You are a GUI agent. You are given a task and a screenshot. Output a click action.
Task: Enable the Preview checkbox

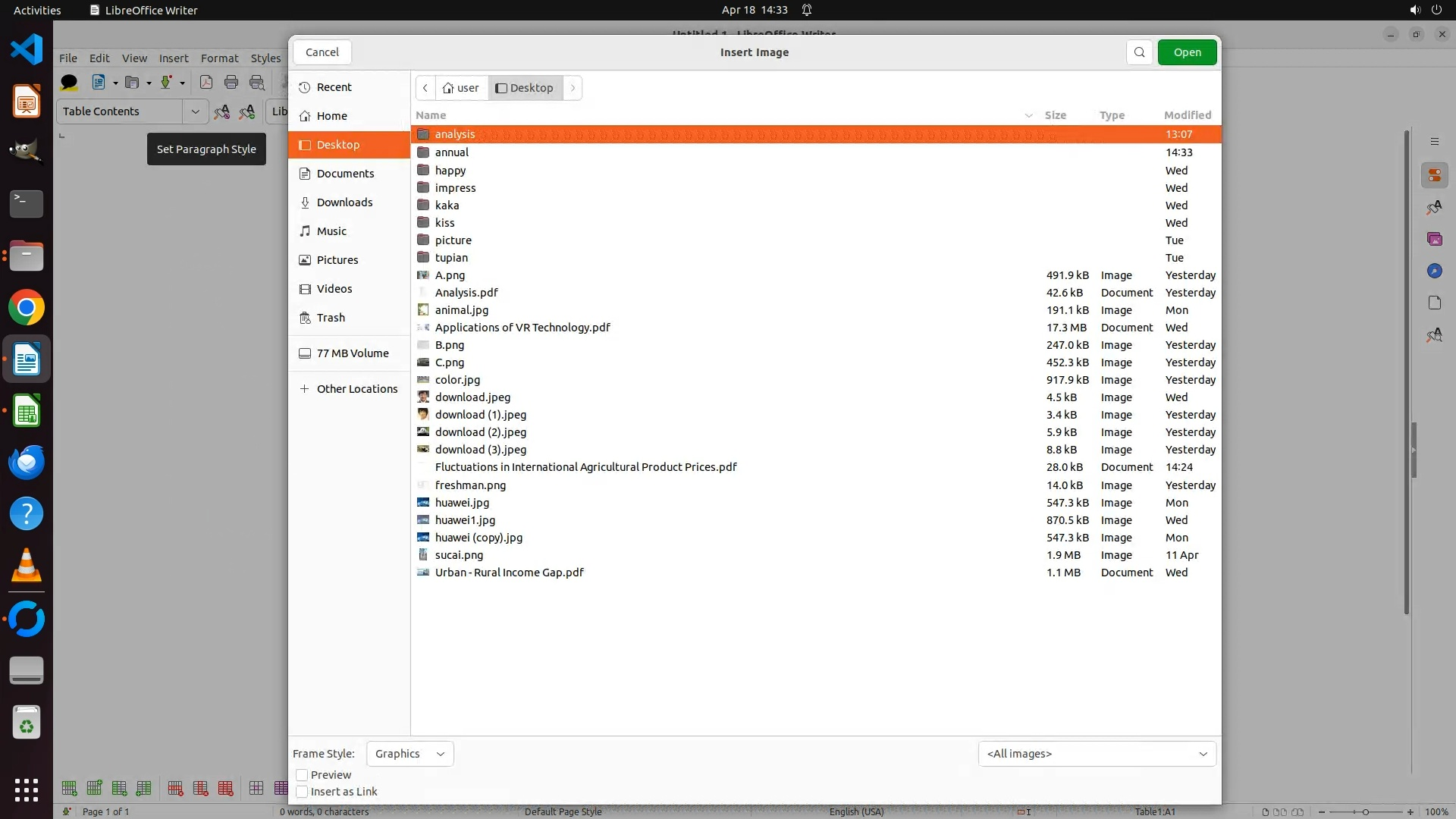tap(302, 775)
